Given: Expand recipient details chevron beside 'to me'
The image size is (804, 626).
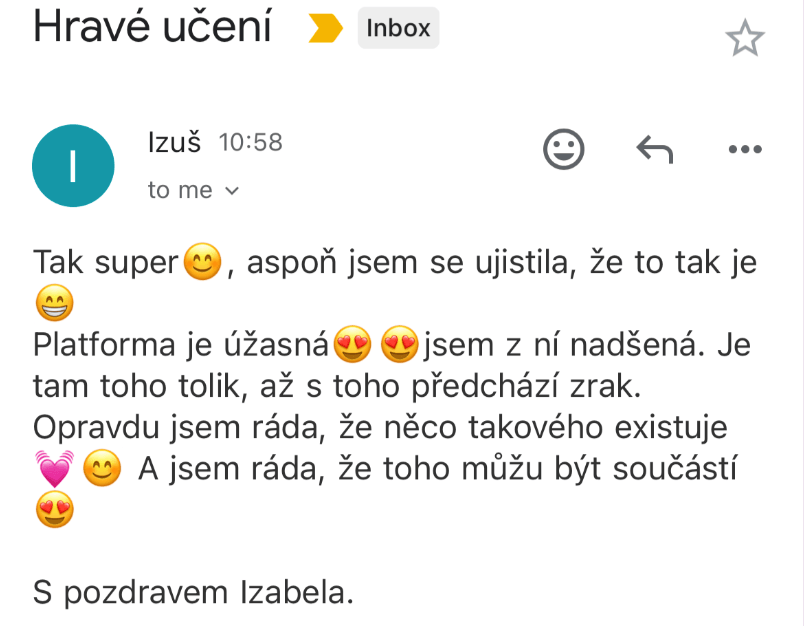Looking at the screenshot, I should tap(232, 190).
